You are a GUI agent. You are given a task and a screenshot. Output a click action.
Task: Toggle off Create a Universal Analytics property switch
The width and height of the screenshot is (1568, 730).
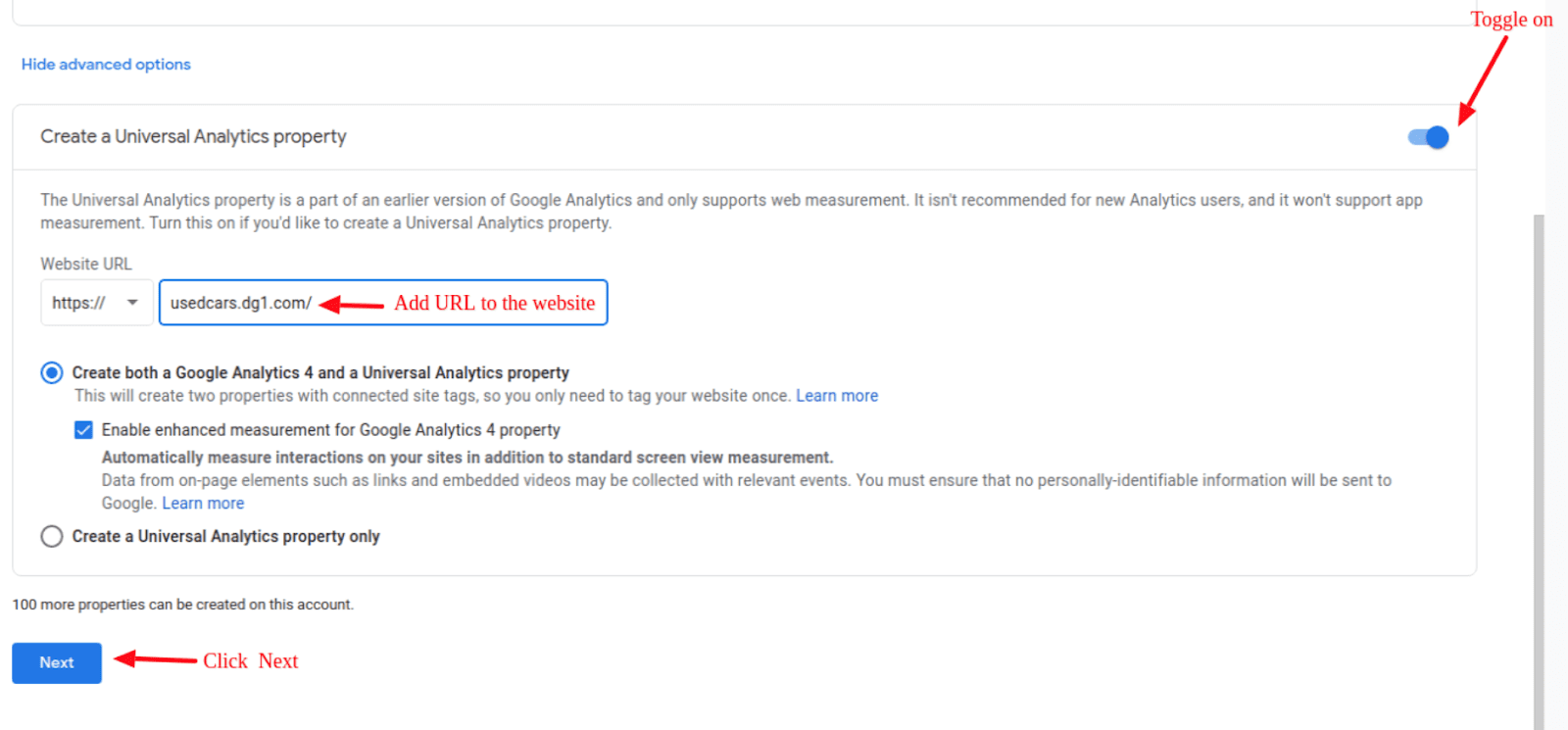pos(1428,137)
